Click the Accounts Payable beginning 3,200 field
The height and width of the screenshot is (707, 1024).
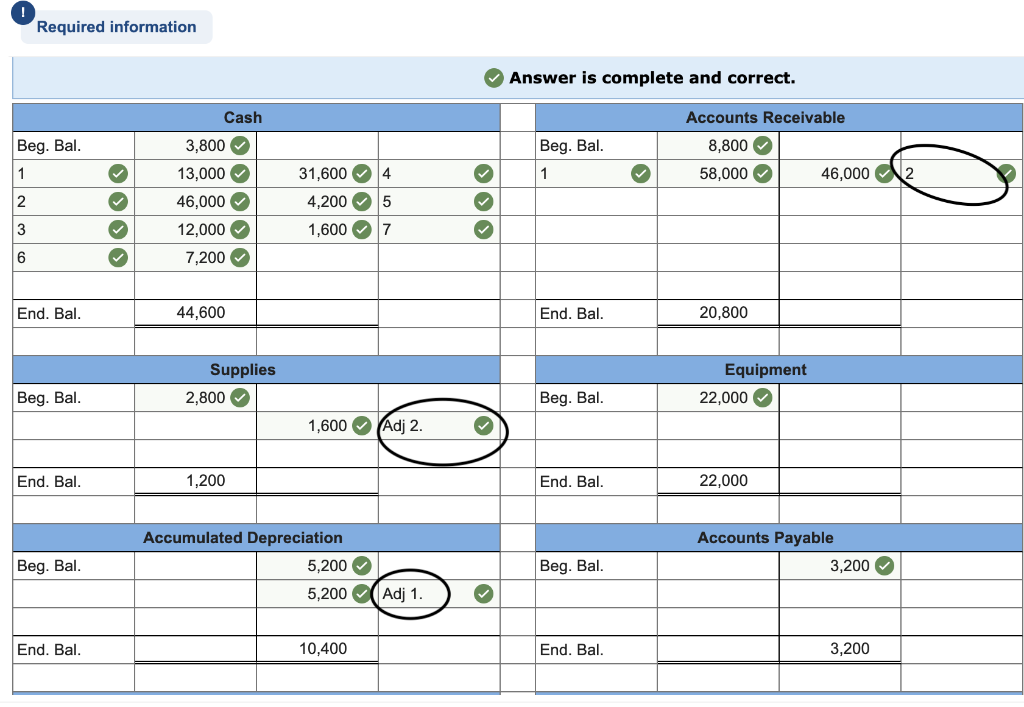[840, 565]
